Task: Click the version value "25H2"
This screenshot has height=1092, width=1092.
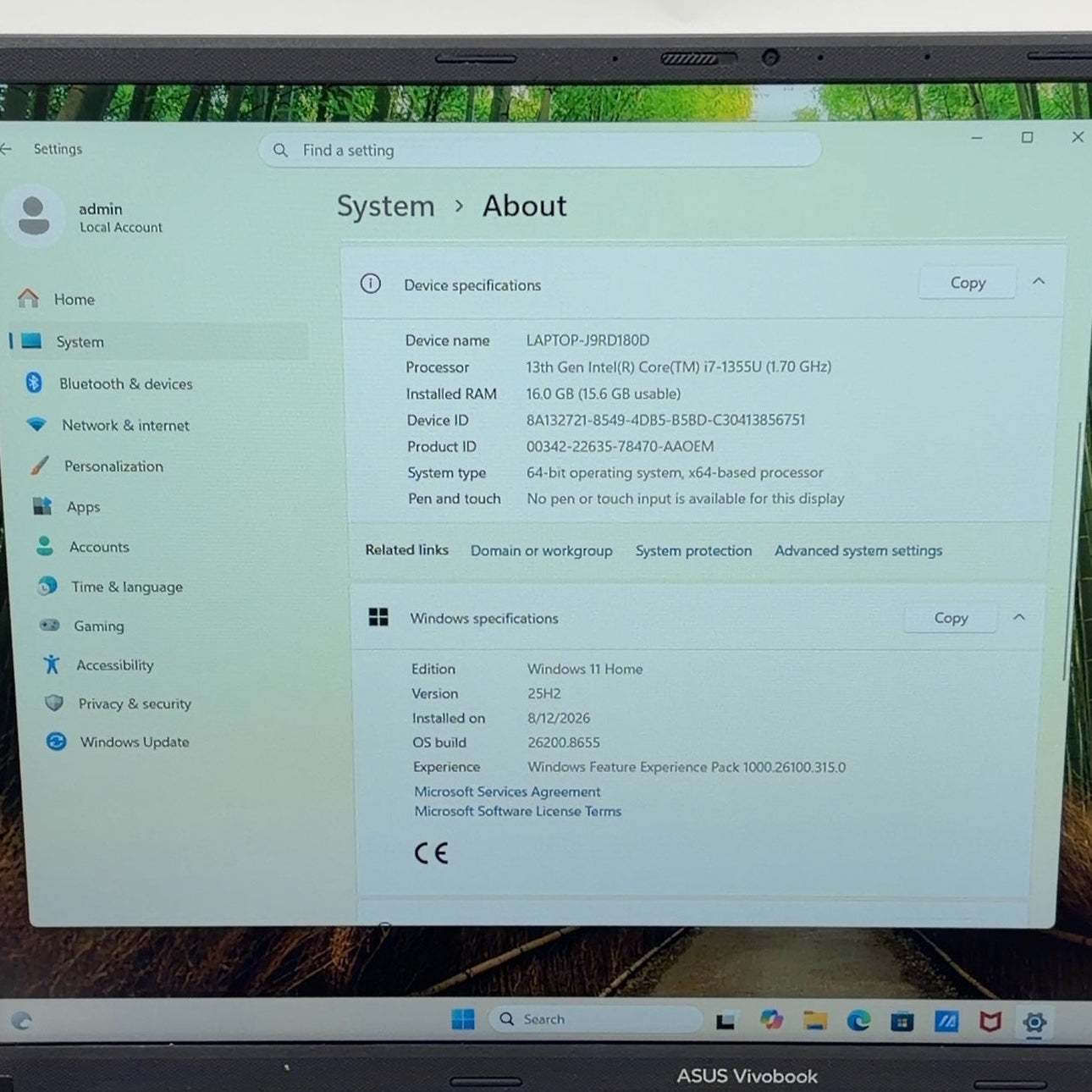Action: coord(544,693)
